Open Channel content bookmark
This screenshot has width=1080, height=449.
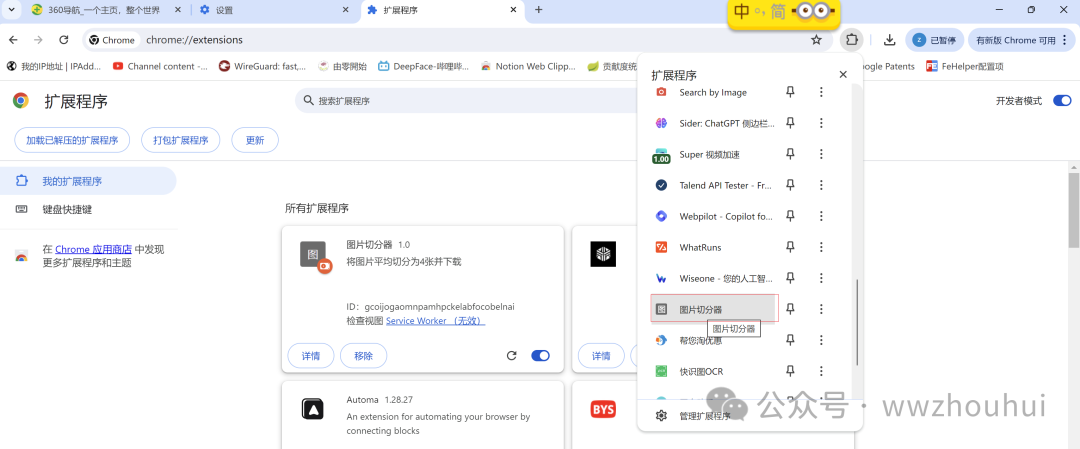coord(160,67)
